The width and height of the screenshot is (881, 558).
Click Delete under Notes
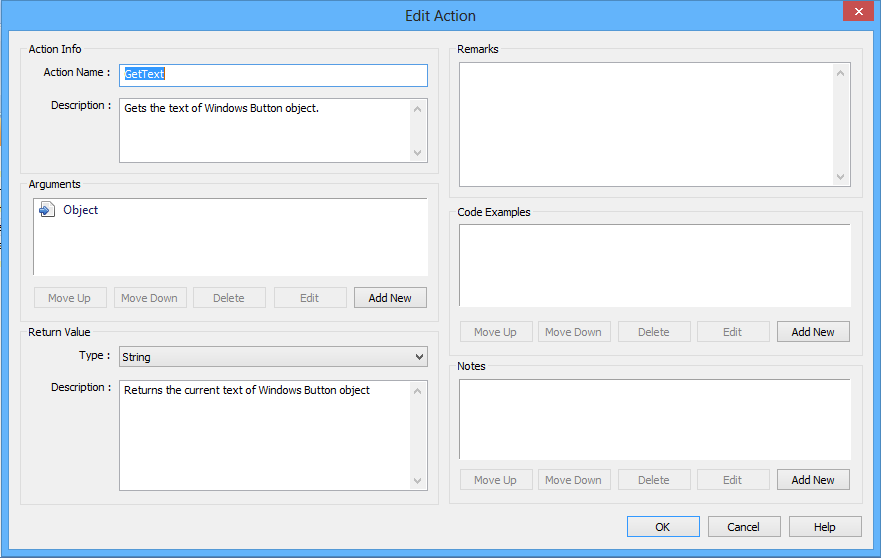[654, 480]
